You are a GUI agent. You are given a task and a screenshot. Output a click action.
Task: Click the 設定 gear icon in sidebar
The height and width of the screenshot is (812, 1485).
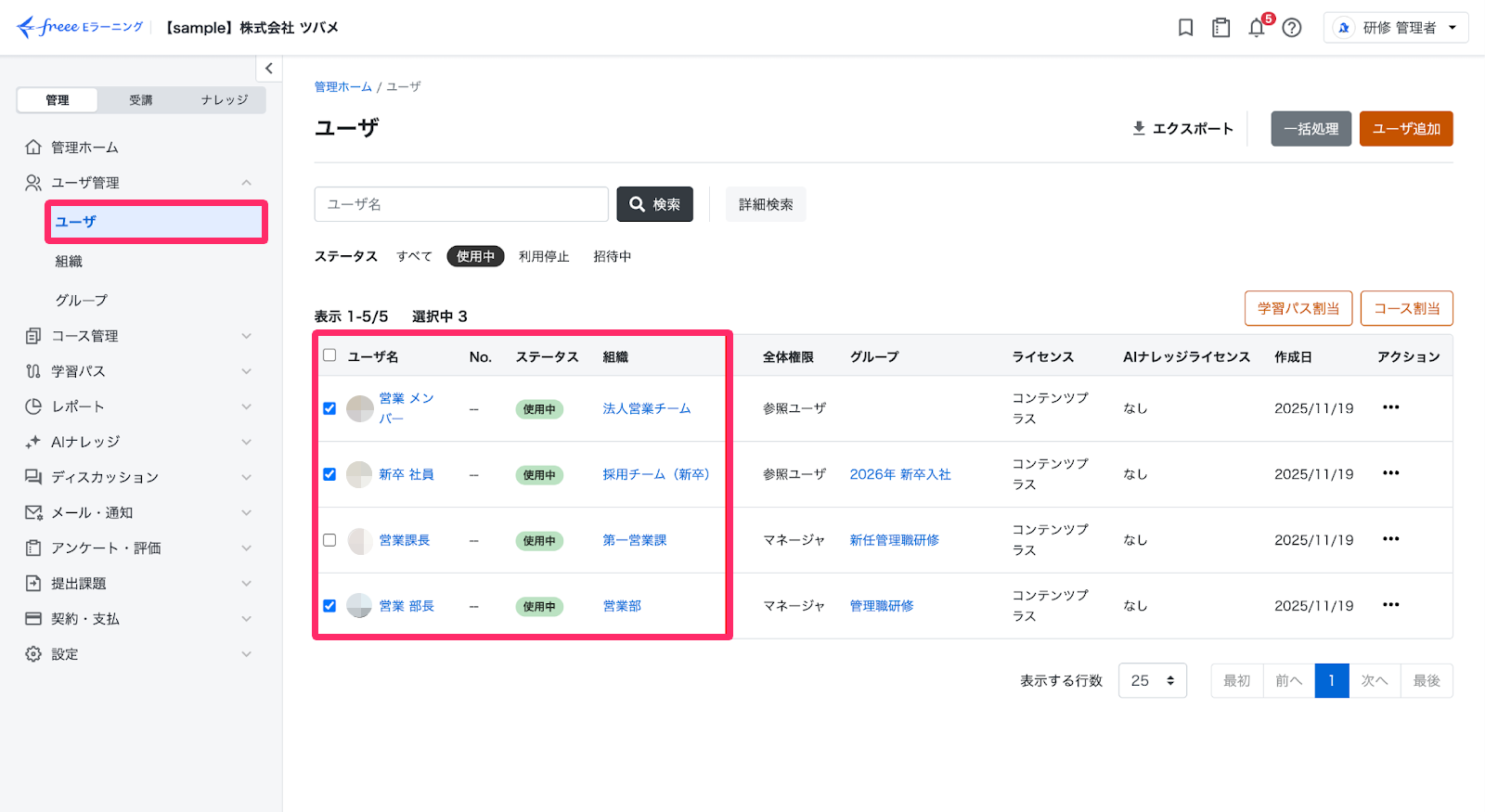click(33, 653)
